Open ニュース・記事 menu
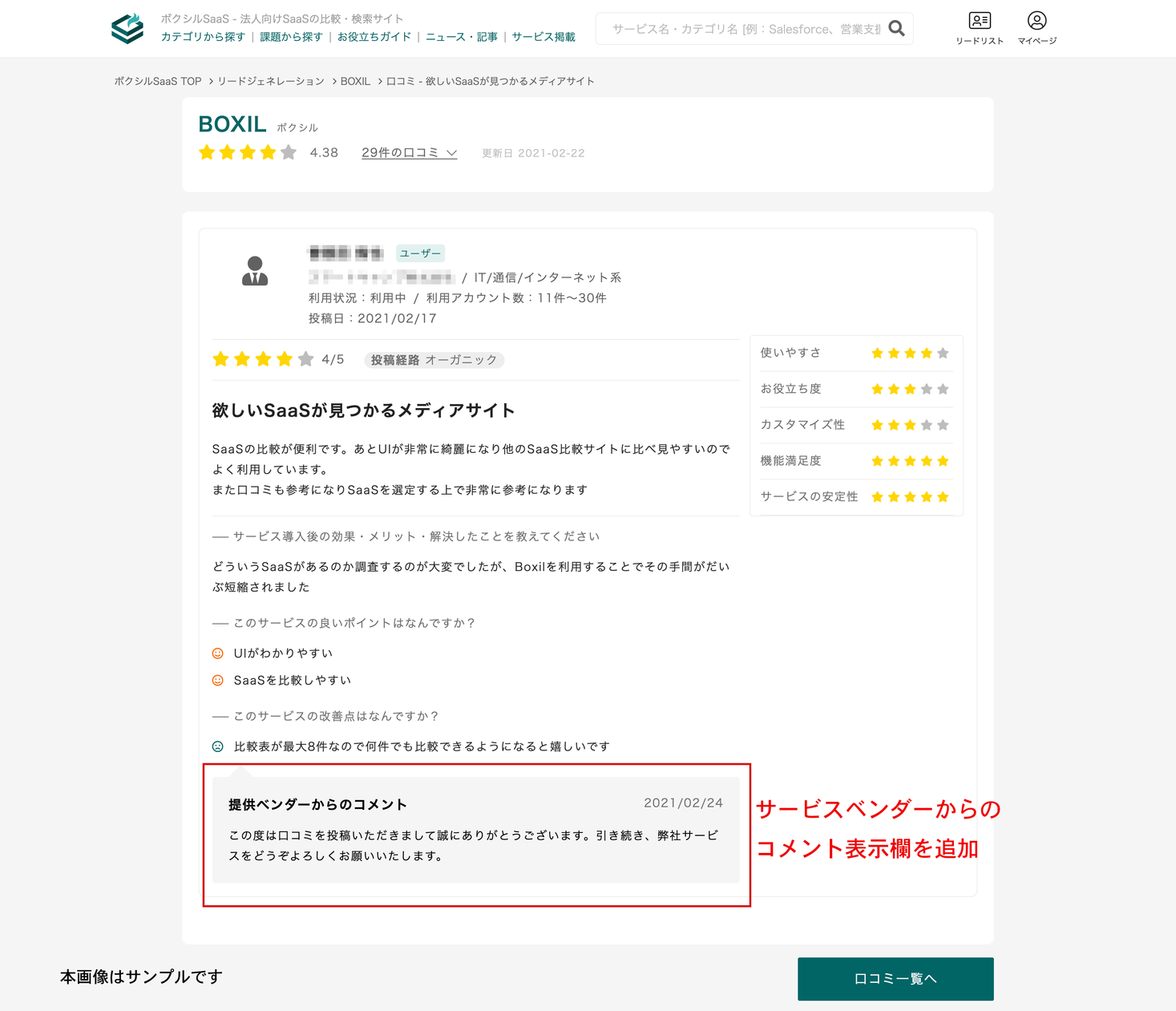1176x1011 pixels. pos(462,37)
